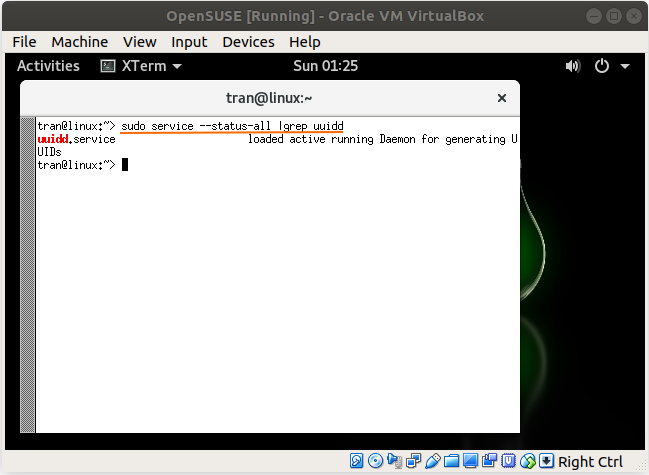Close the VirtualBox window

coord(634,16)
